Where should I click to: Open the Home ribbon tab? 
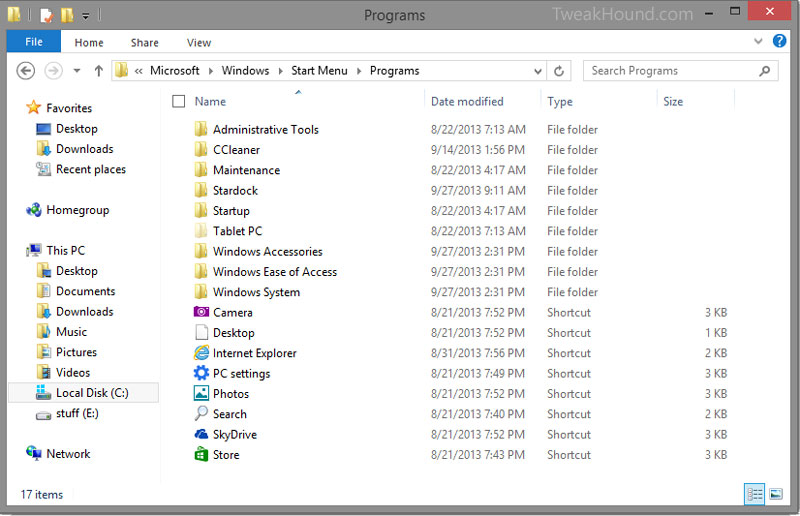89,42
